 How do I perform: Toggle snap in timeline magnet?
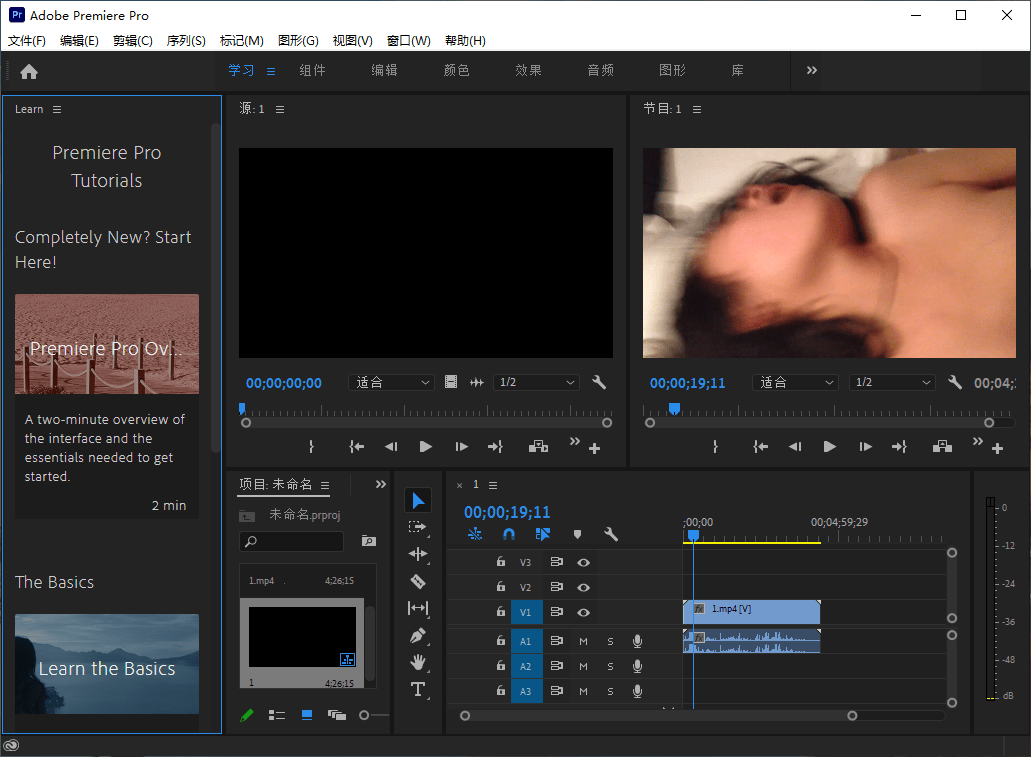point(508,534)
